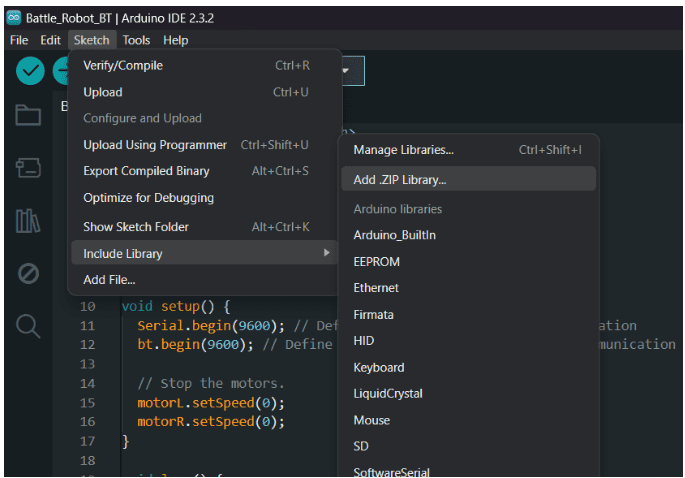This screenshot has height=478, width=685.
Task: Expand the Include Library submenu arrow
Action: point(326,253)
